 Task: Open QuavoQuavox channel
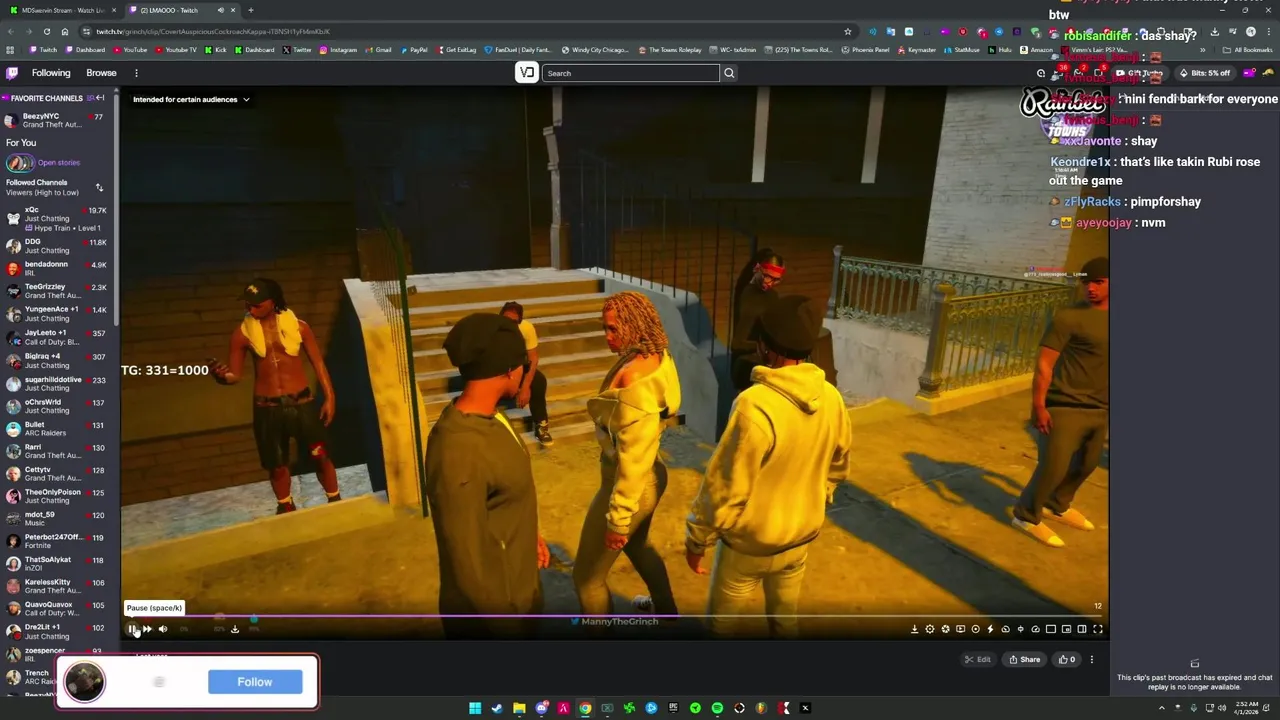click(58, 609)
